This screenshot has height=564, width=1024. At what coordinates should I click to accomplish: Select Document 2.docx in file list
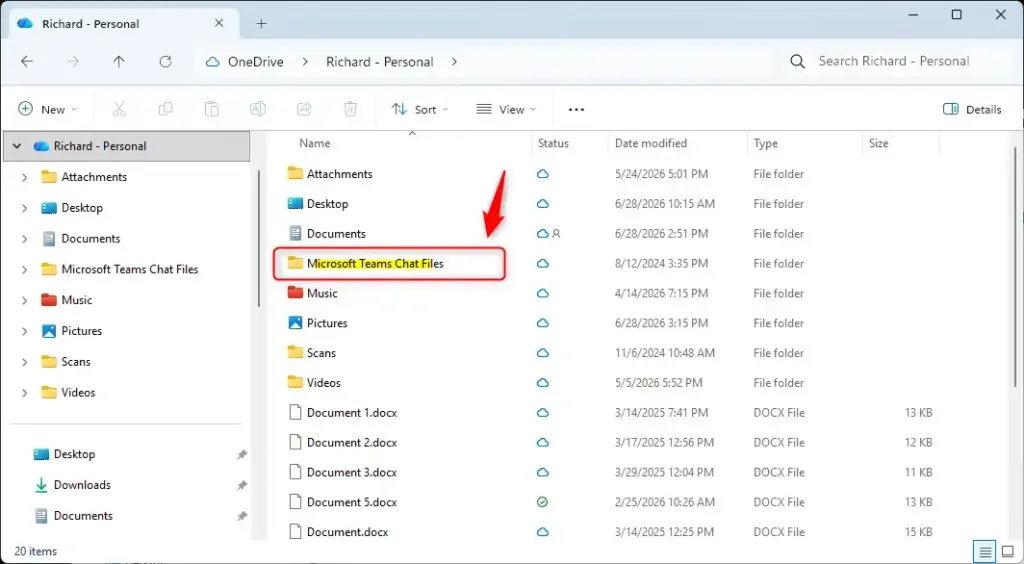[x=351, y=443]
